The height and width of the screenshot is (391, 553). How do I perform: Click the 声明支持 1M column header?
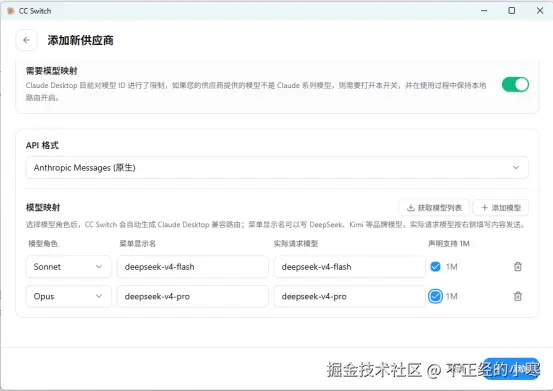pyautogui.click(x=449, y=244)
